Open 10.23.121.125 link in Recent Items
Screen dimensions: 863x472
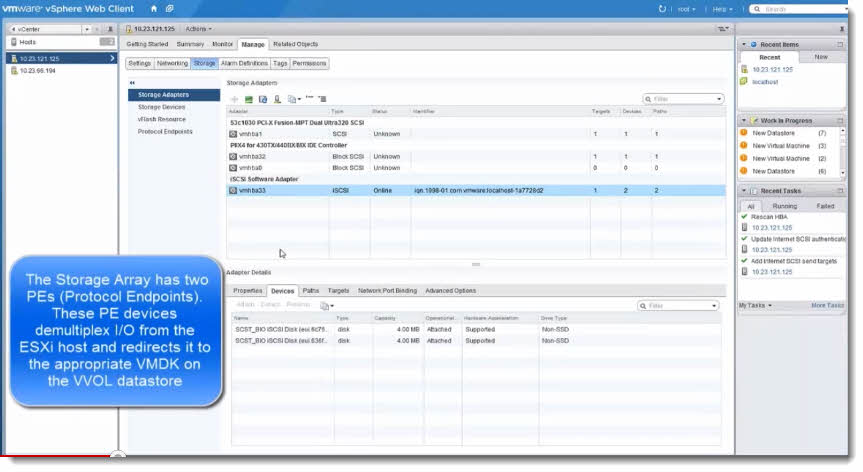pyautogui.click(x=773, y=70)
